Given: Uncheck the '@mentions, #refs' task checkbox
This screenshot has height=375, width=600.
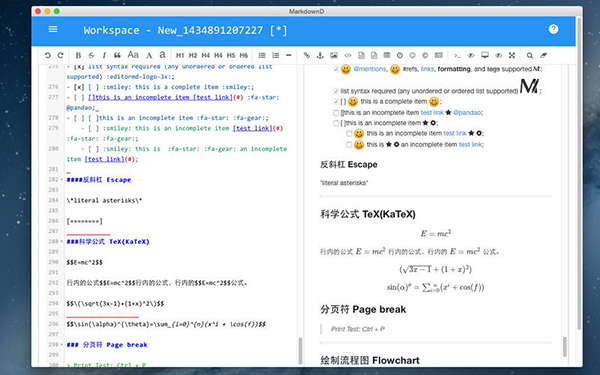Looking at the screenshot, I should coord(336,69).
